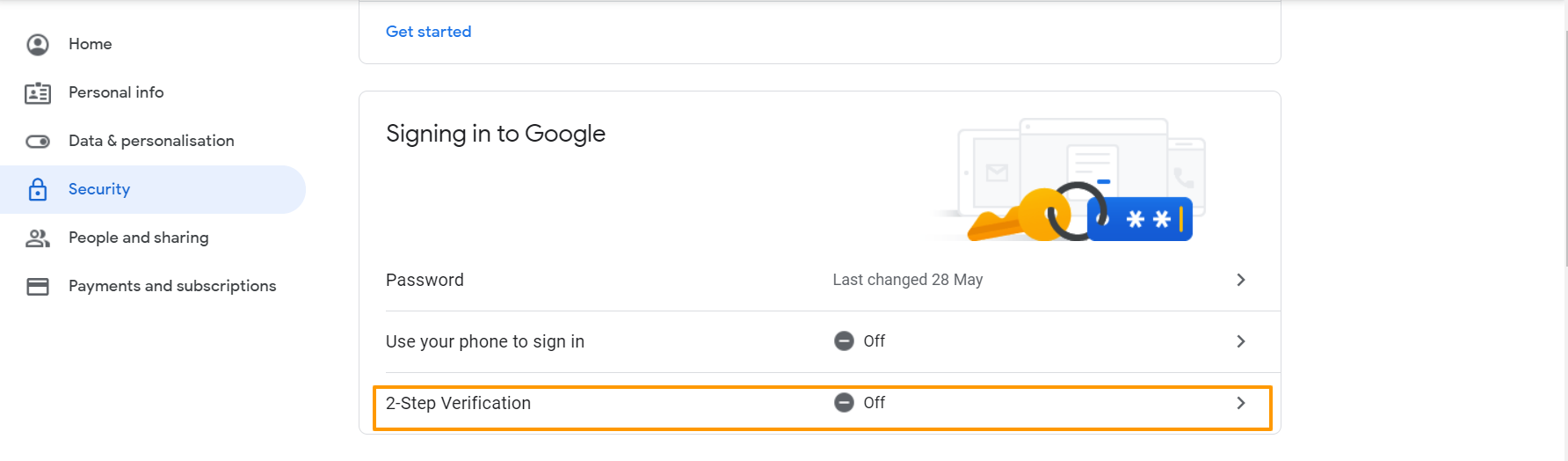
Task: Click the Password last changed text
Action: pyautogui.click(x=908, y=280)
